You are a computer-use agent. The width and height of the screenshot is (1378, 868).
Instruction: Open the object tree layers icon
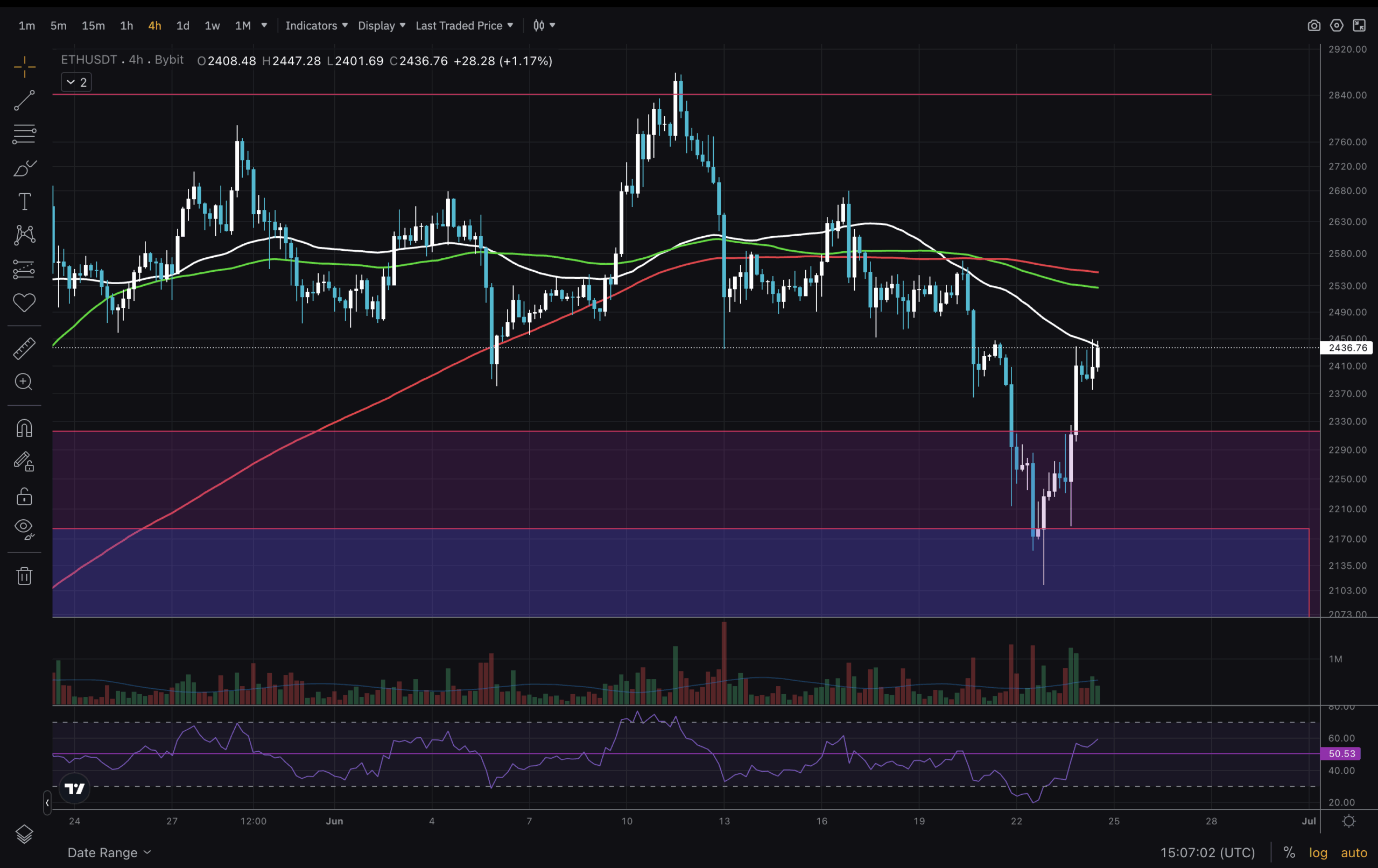(24, 834)
